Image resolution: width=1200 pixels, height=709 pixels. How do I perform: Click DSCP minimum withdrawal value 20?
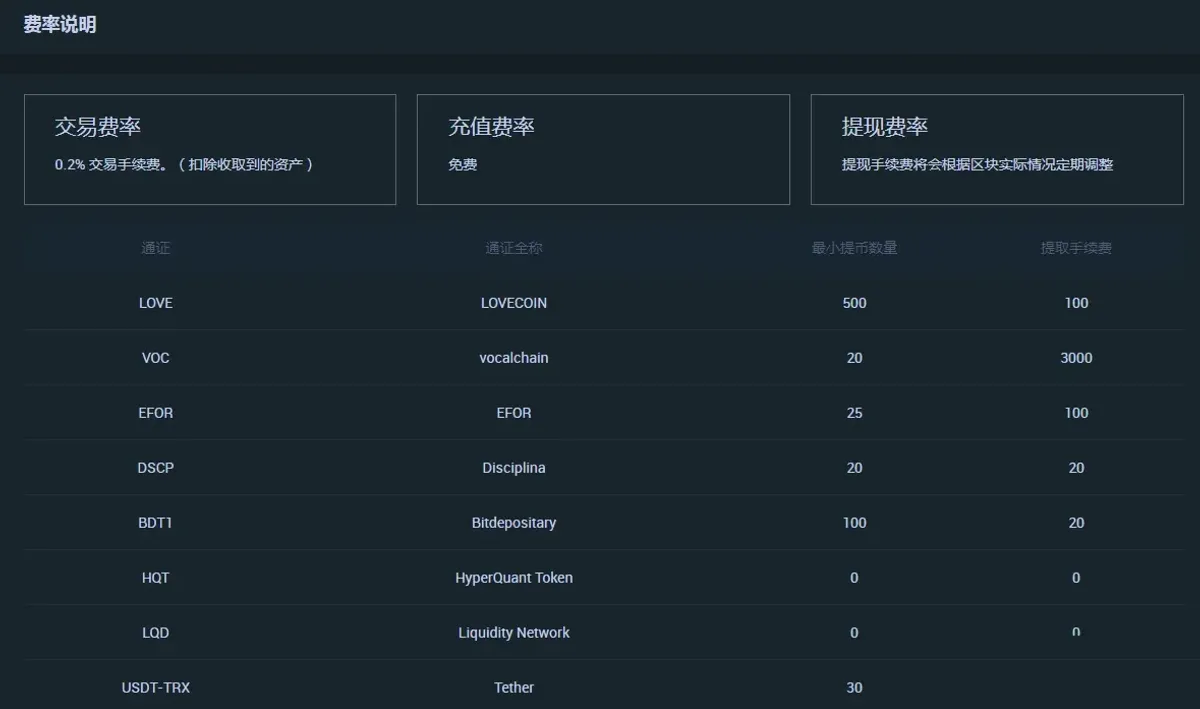coord(854,468)
